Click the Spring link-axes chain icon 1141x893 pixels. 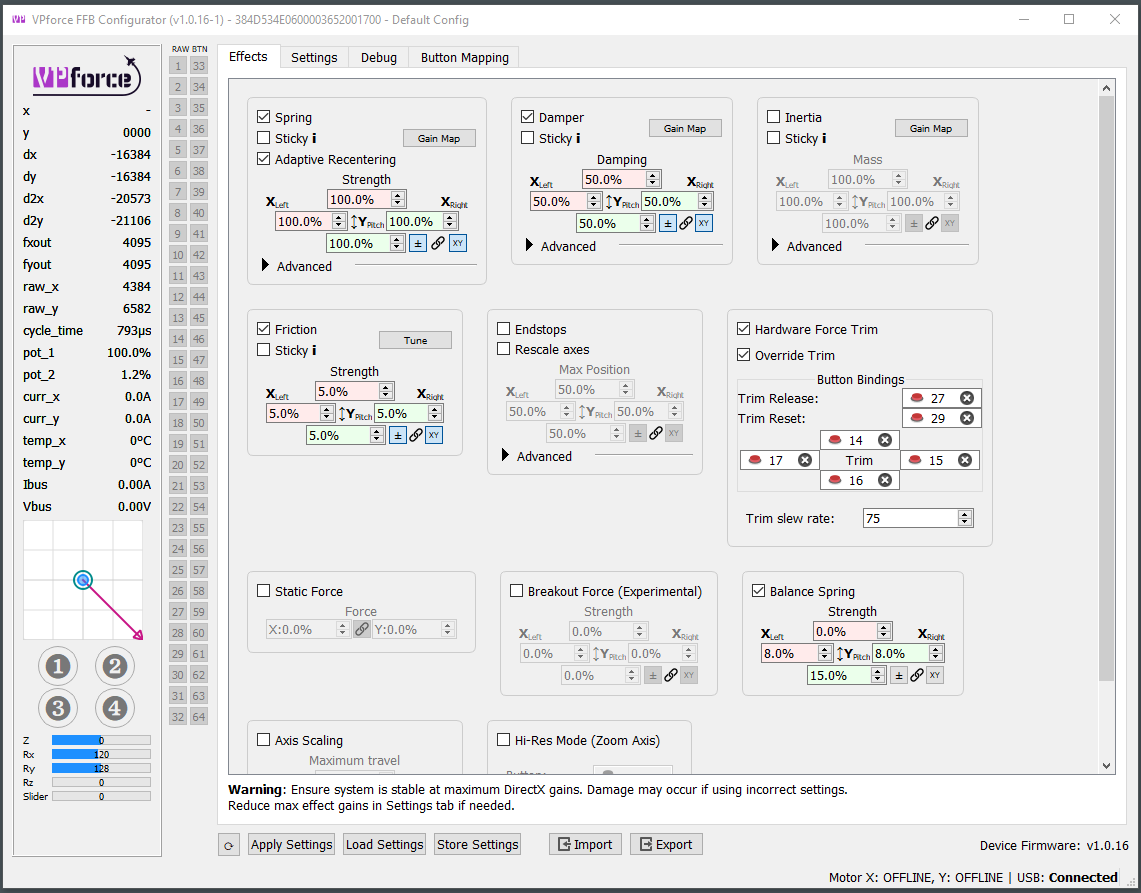pos(437,243)
